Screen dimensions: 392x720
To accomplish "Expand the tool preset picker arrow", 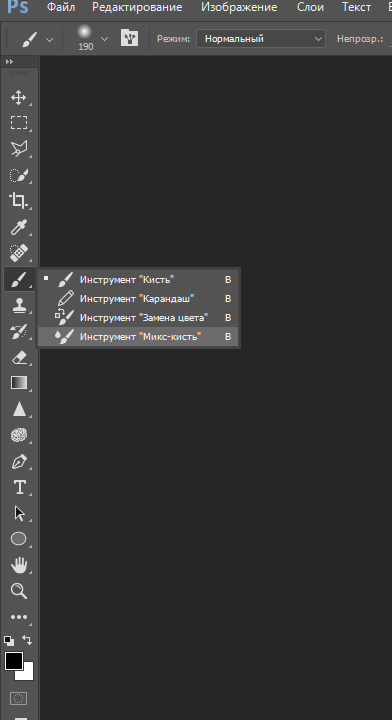I will click(49, 40).
